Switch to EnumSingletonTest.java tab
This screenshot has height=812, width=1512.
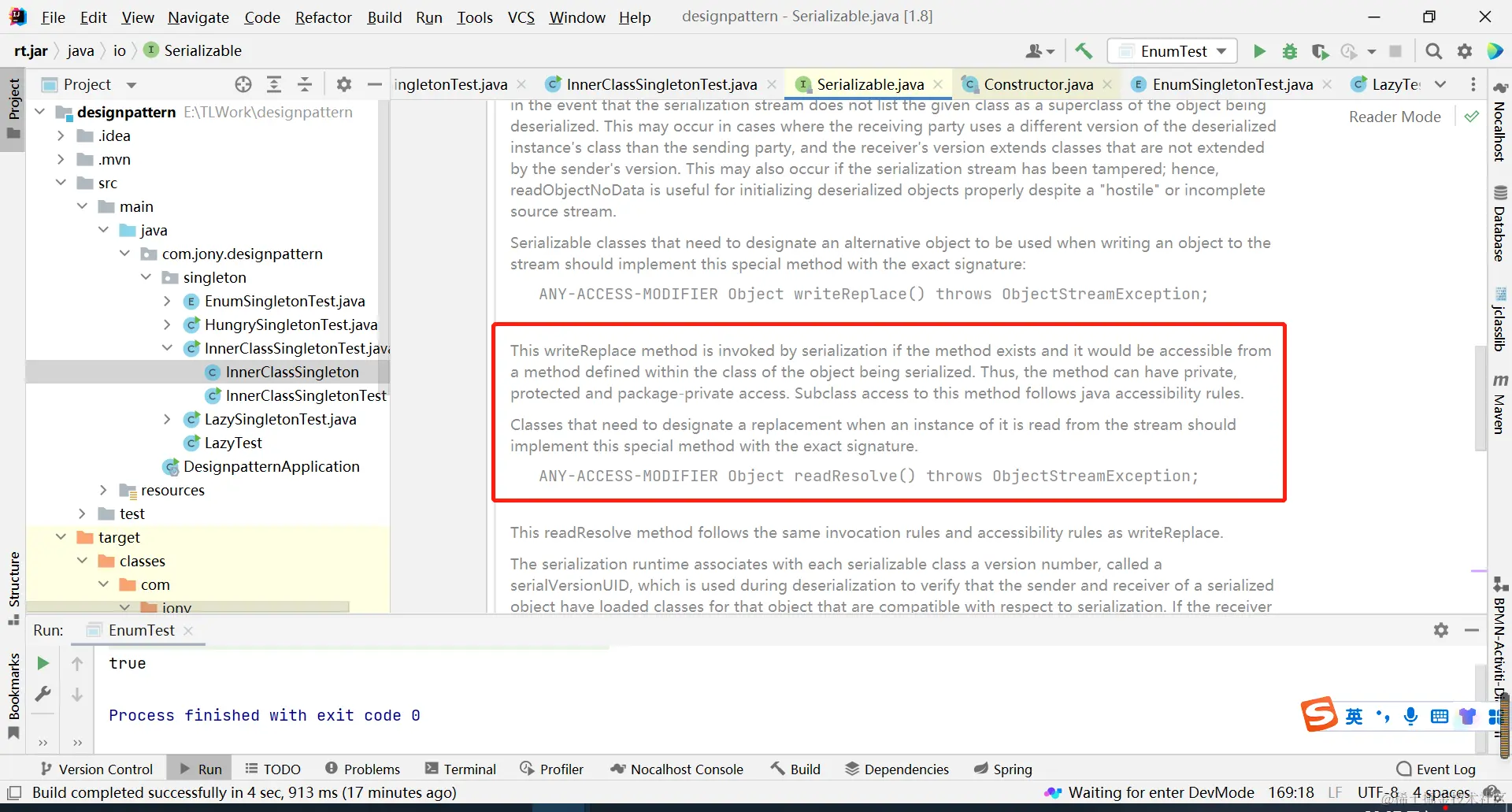coord(1232,84)
